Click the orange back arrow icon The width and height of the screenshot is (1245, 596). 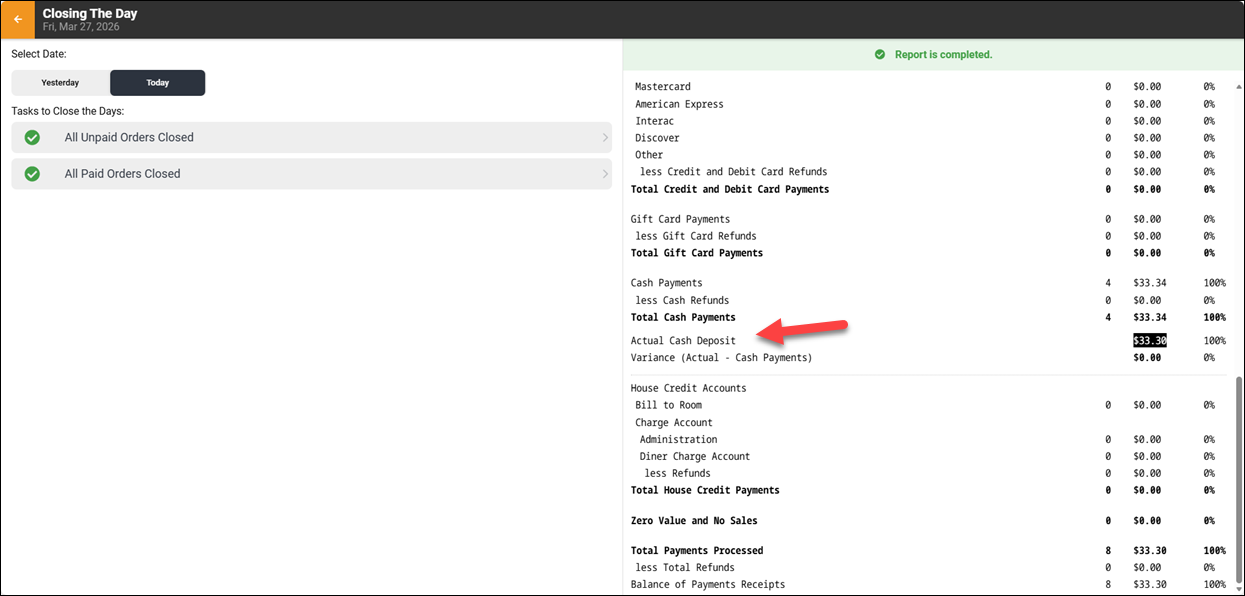18,19
